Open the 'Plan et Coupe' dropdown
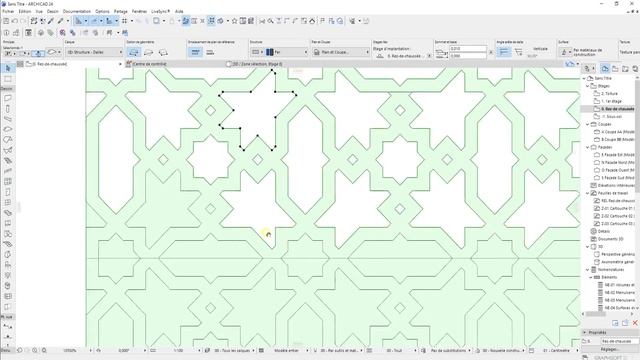This screenshot has height=360, width=640. click(341, 52)
